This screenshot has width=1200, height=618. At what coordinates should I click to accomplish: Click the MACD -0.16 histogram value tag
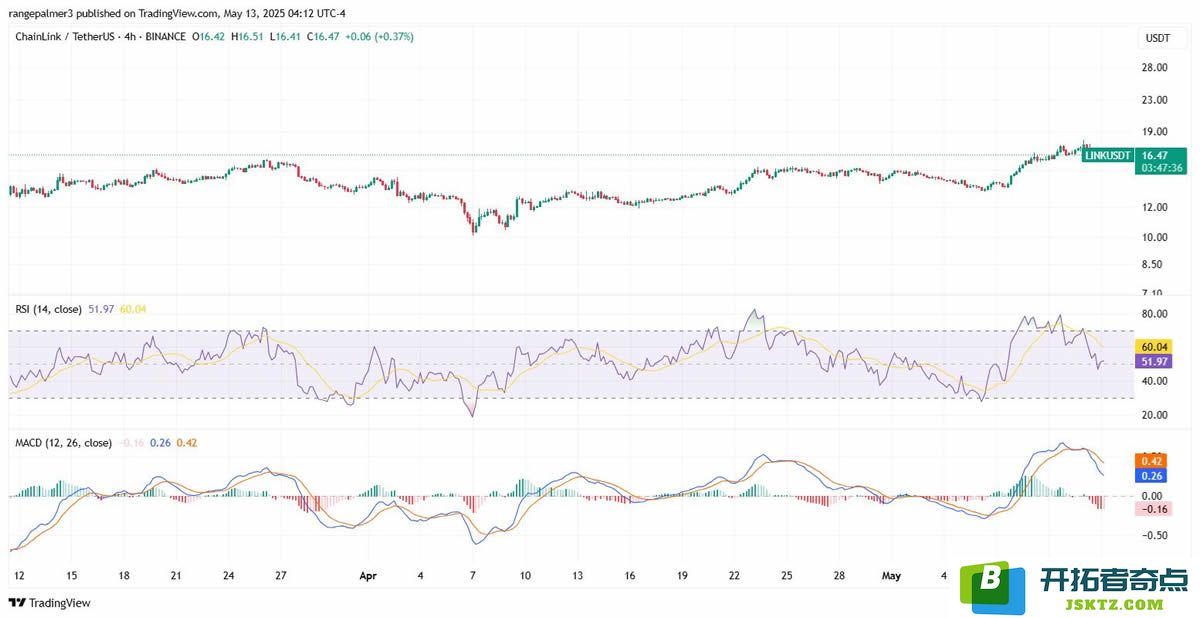coord(1152,509)
